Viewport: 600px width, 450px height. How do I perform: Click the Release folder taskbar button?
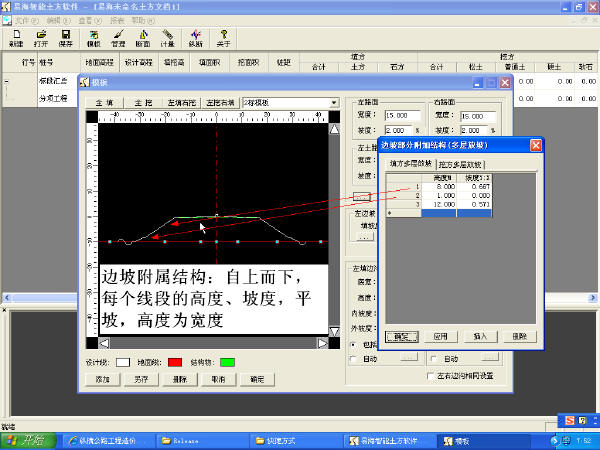click(x=202, y=441)
